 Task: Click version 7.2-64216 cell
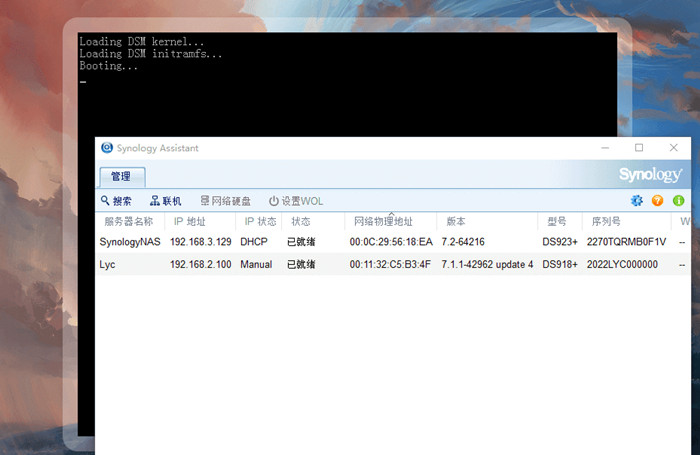463,242
